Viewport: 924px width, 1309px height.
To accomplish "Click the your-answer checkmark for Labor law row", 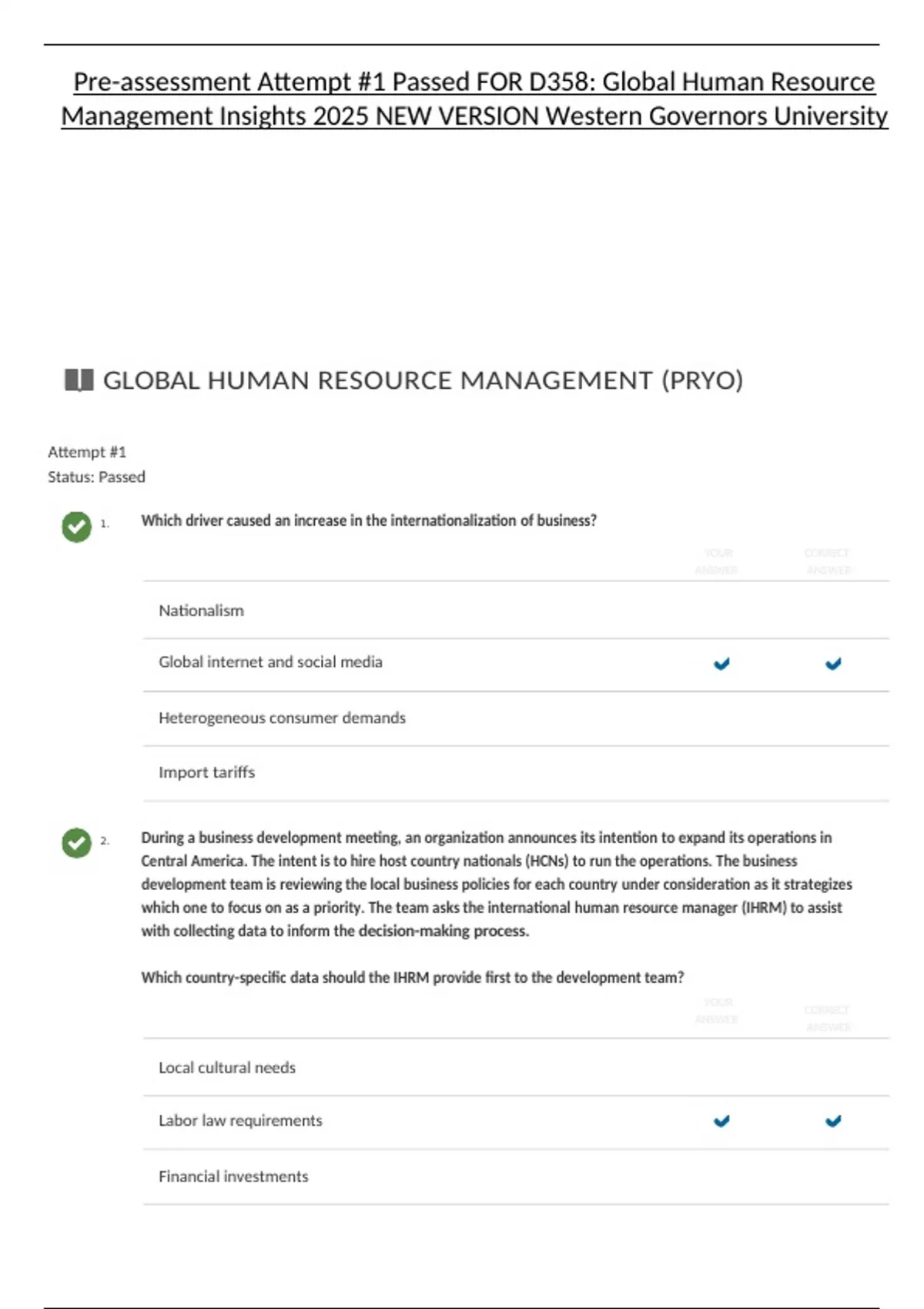I will (x=721, y=1121).
